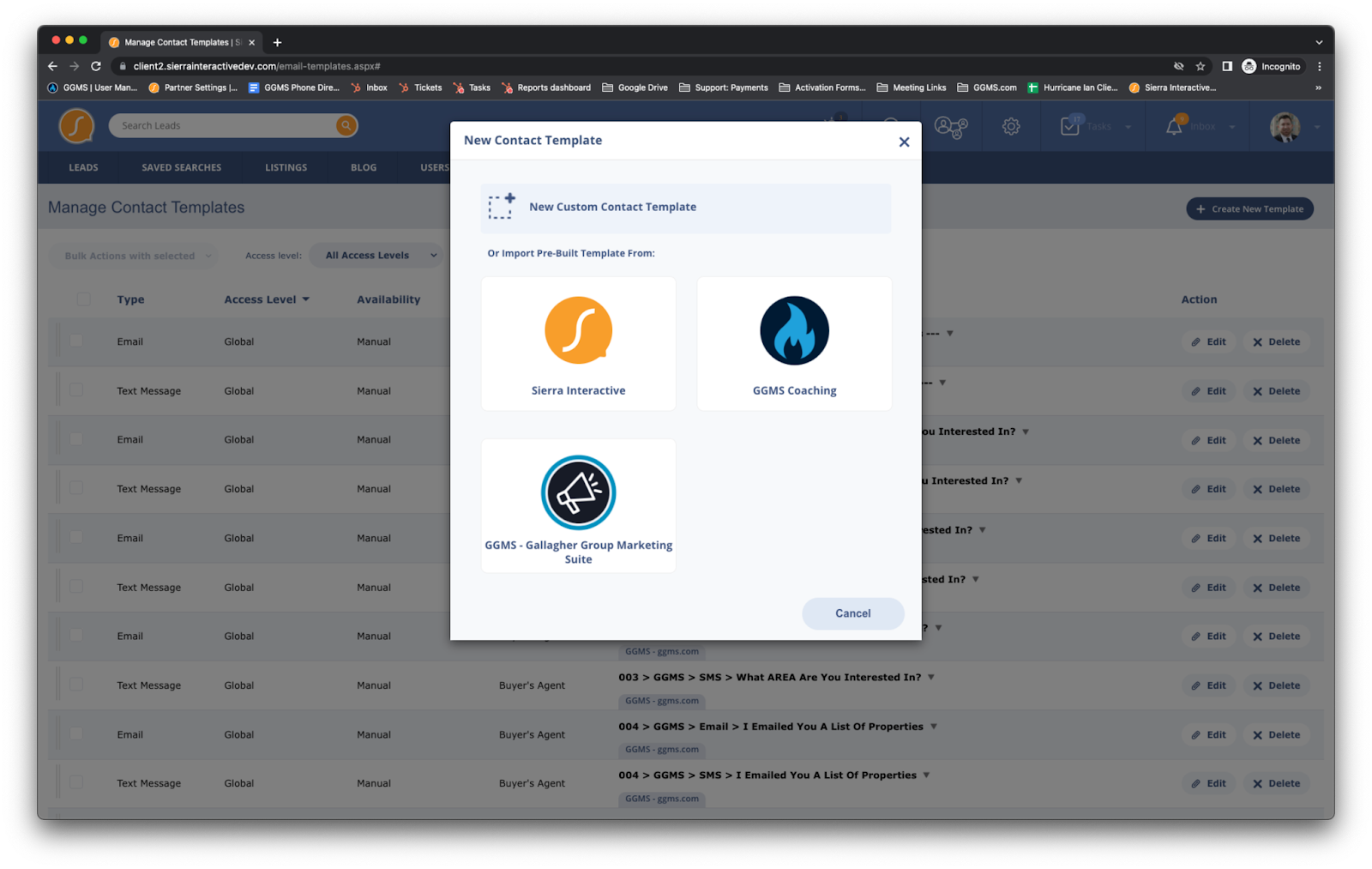The height and width of the screenshot is (869, 1372).
Task: Click the New Custom Contact Template icon
Action: pos(502,207)
